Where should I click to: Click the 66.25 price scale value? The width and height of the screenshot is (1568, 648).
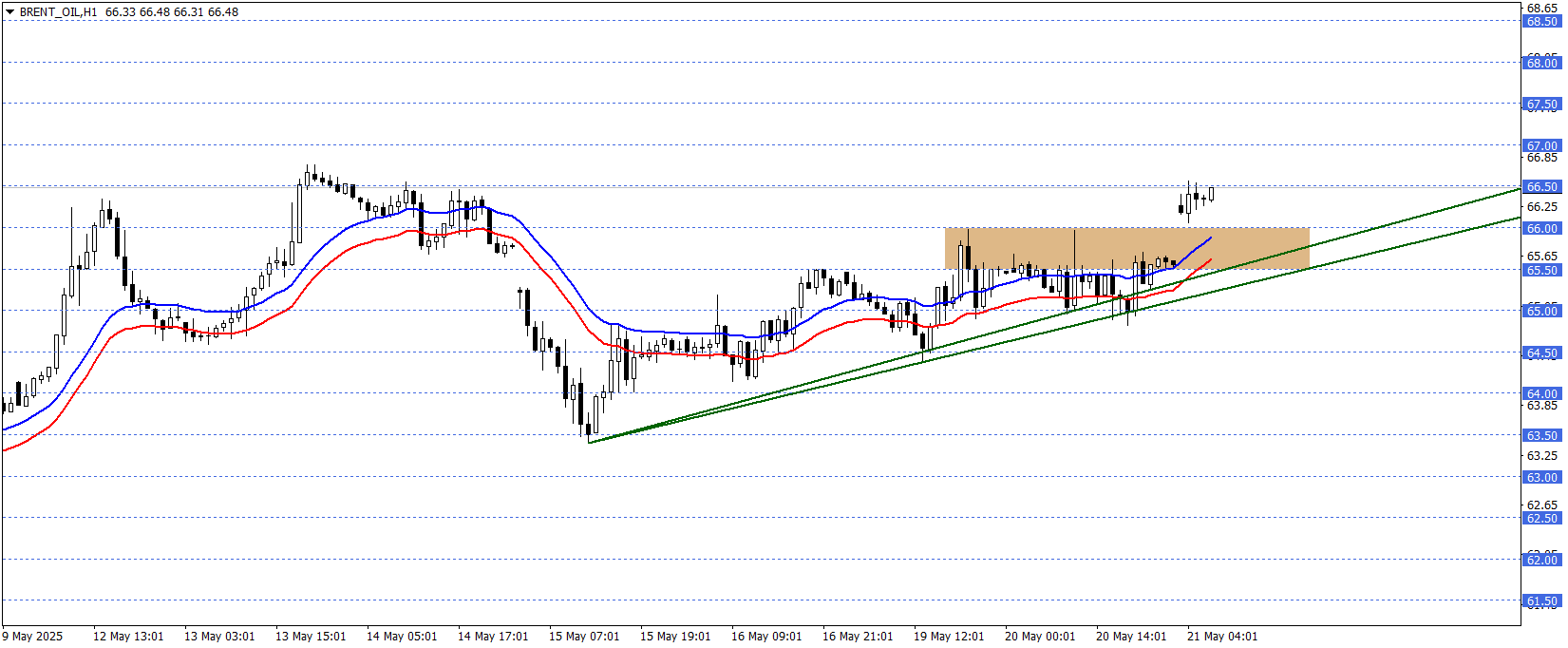1541,207
